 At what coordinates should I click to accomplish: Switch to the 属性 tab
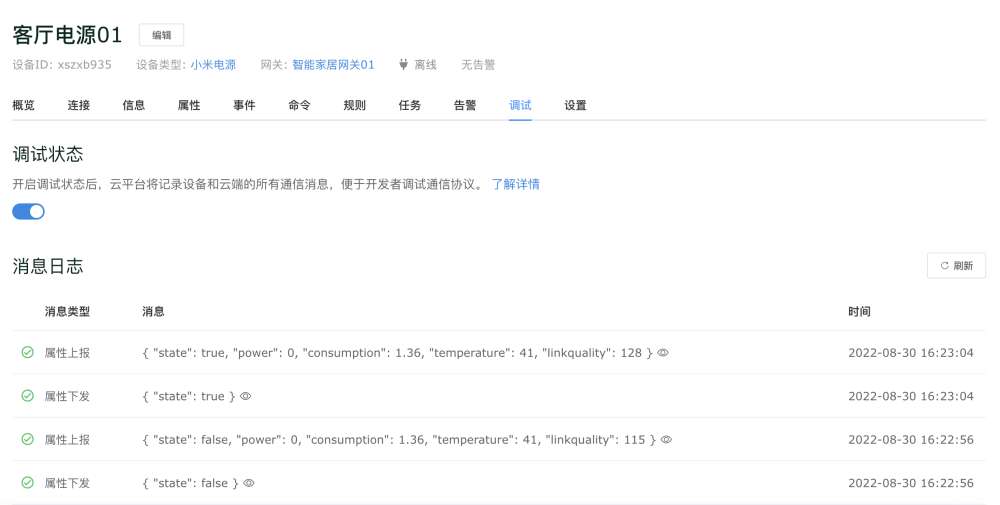tap(189, 105)
